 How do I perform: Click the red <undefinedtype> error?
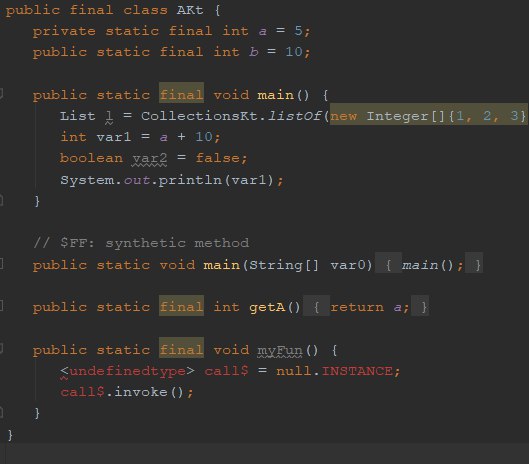point(127,371)
